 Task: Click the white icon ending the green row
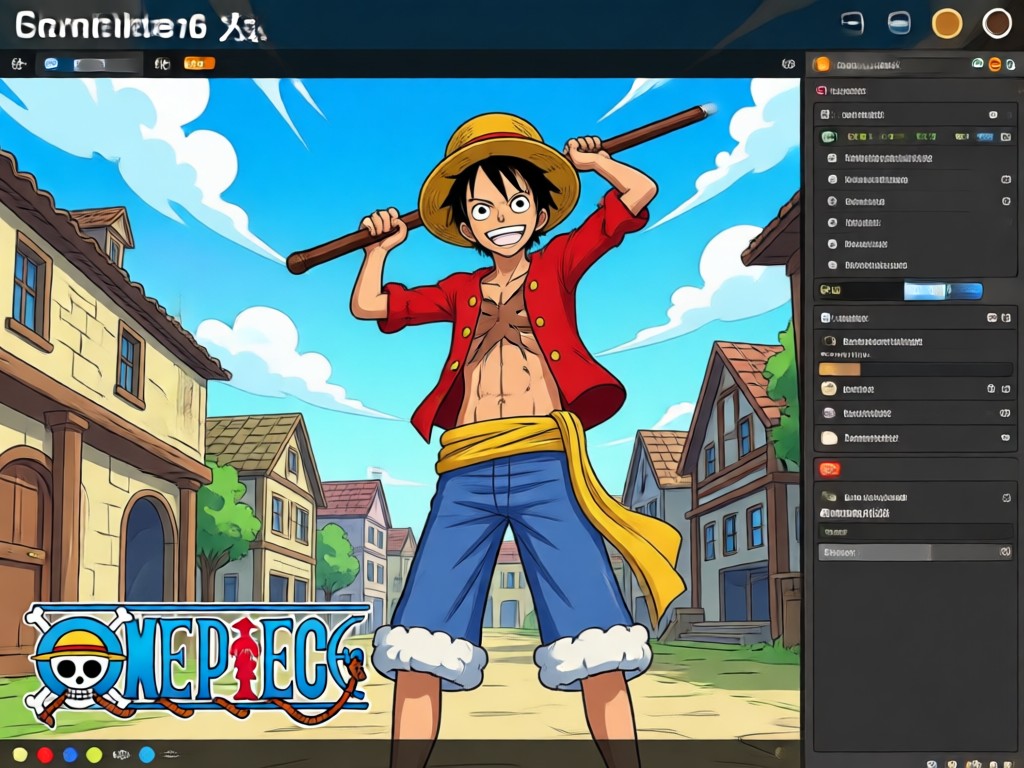[1006, 136]
